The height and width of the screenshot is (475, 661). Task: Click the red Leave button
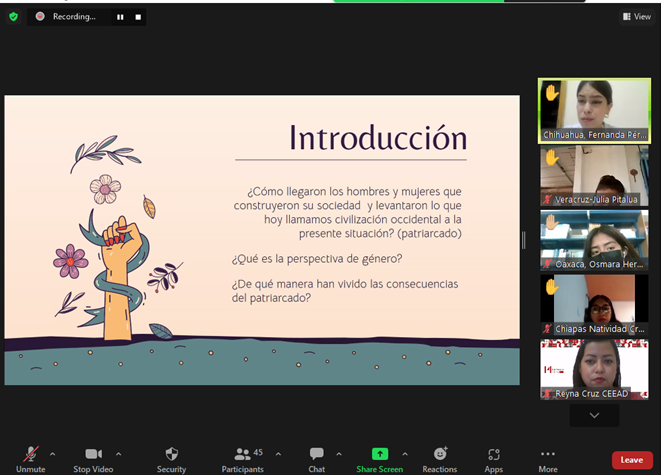[632, 460]
